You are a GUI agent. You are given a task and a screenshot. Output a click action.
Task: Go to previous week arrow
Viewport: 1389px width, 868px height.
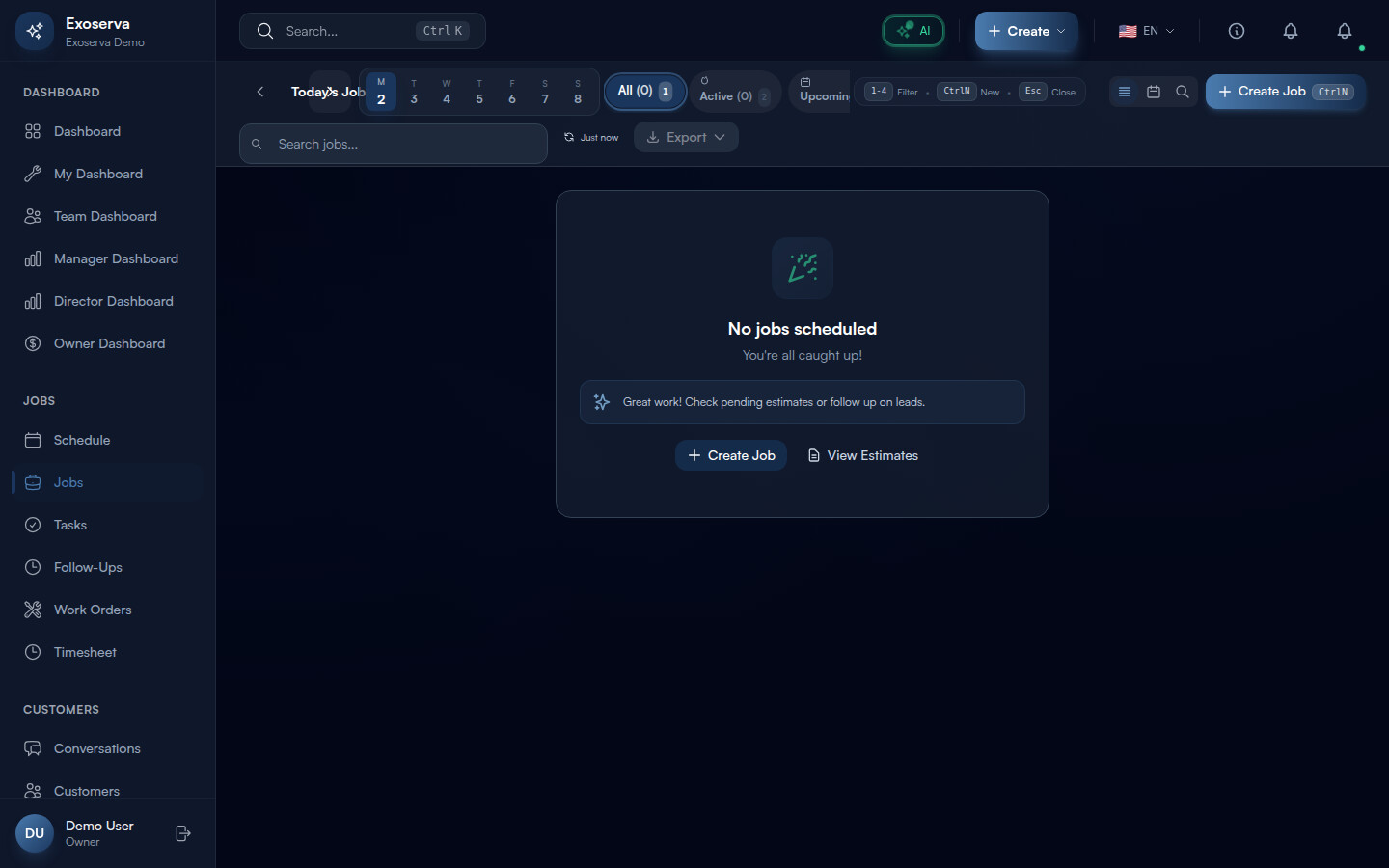(259, 92)
